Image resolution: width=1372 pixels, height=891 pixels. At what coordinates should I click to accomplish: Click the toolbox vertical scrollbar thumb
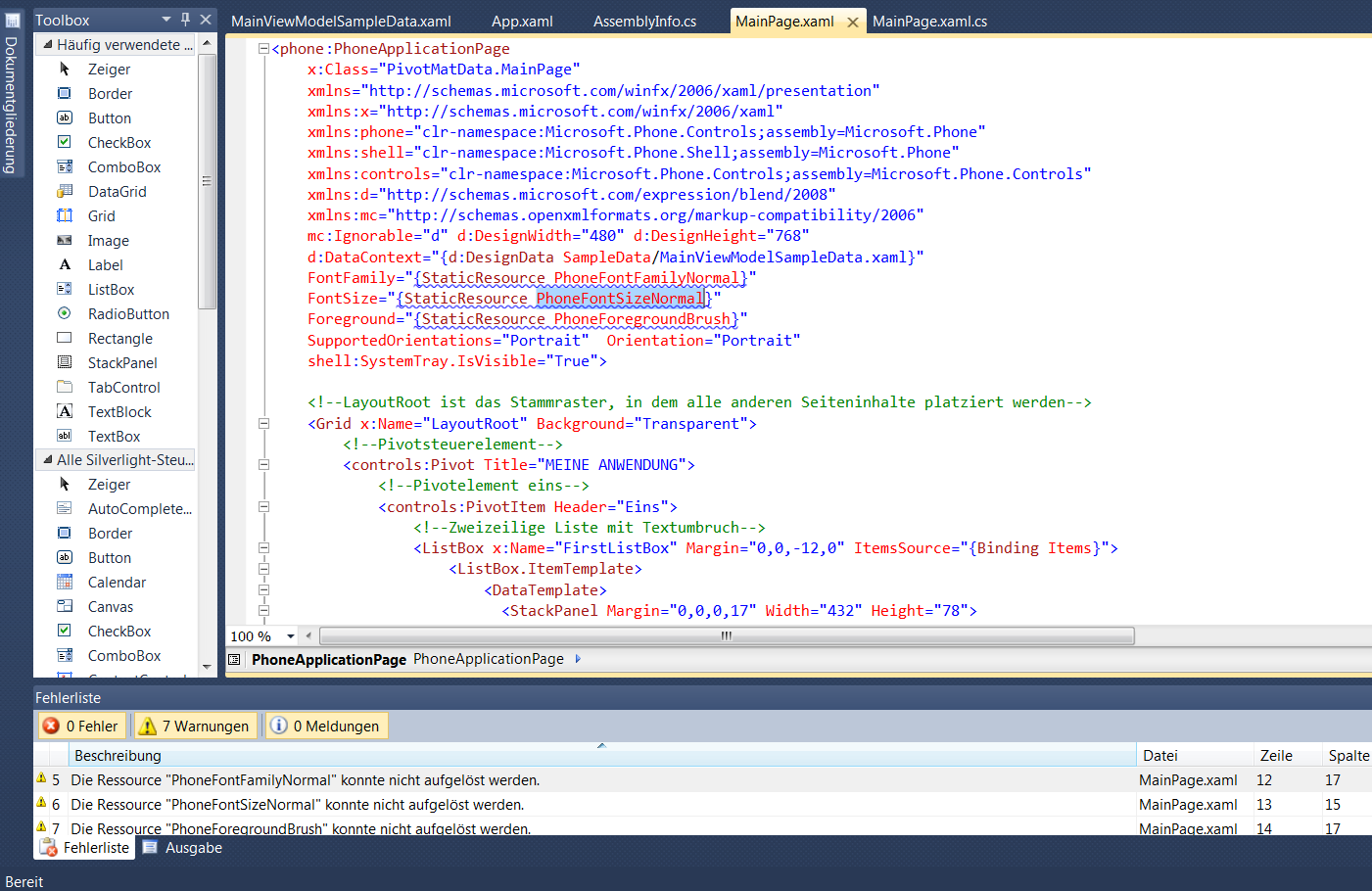[207, 181]
